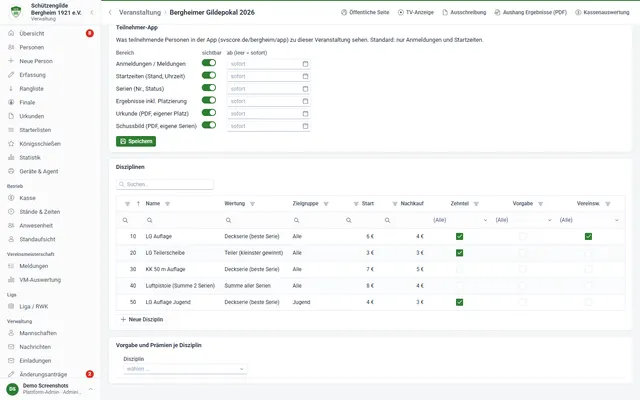Toggle Schussbild (PDF, eigene Serien) switch
The width and height of the screenshot is (640, 400).
tap(209, 125)
